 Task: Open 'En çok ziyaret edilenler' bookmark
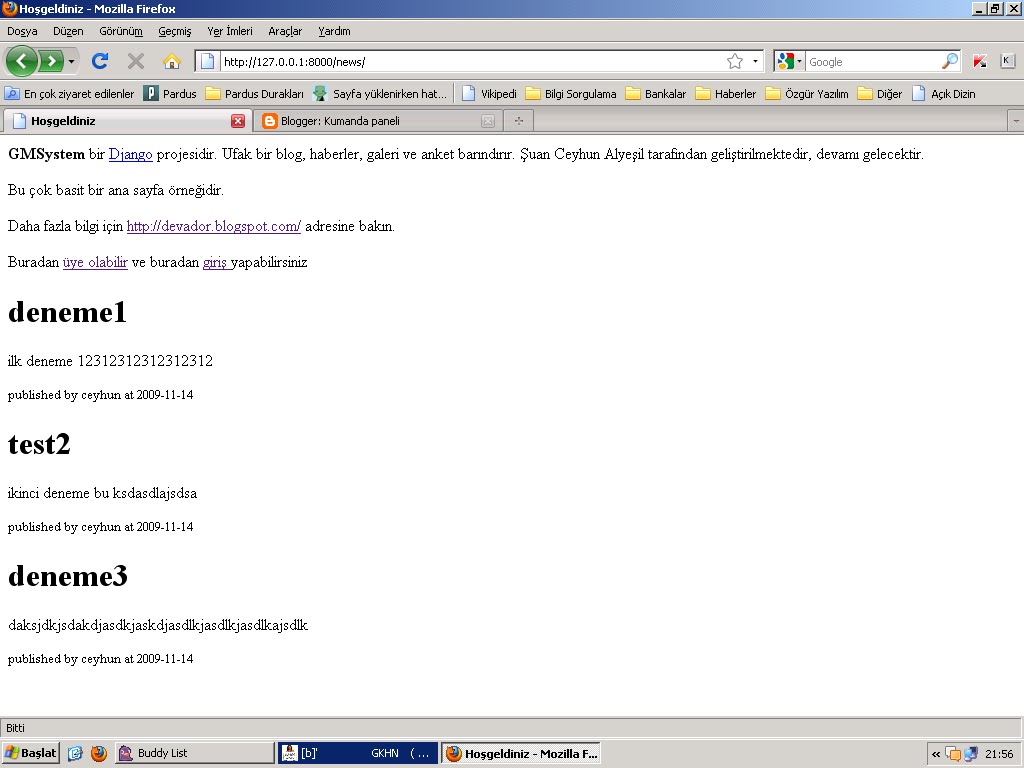click(69, 93)
